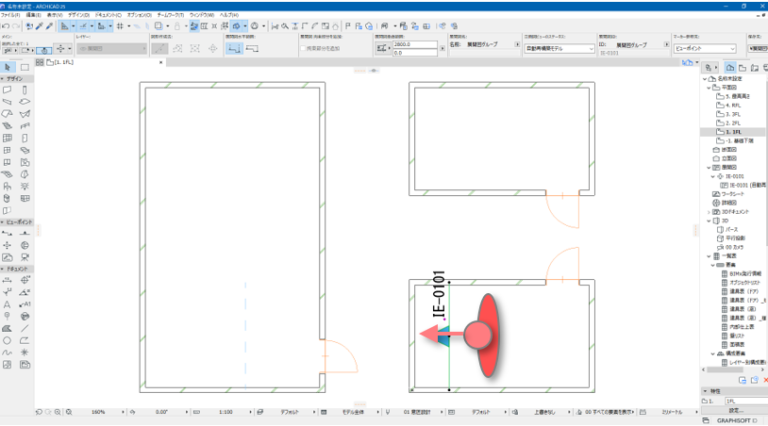
Task: Click arrow button next to ID 展開図グループ
Action: click(x=667, y=45)
